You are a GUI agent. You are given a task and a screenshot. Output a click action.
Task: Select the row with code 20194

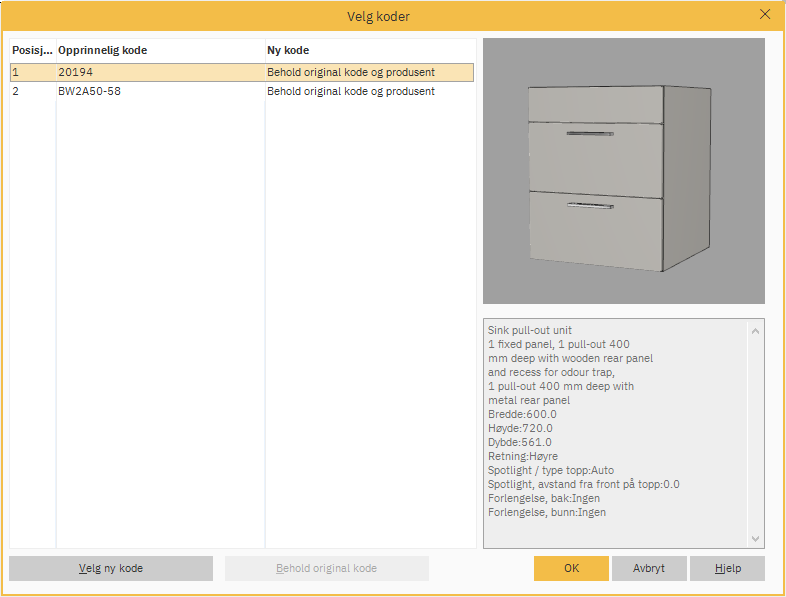click(x=242, y=72)
